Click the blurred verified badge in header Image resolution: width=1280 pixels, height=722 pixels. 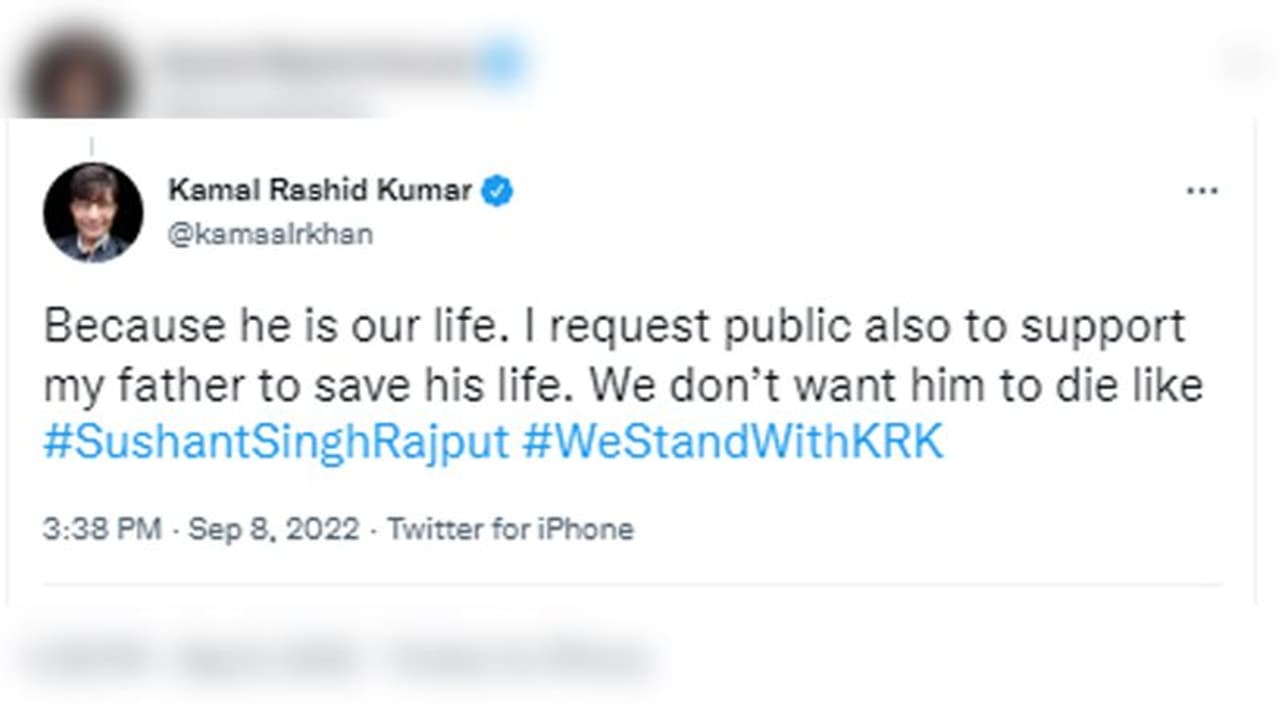(x=502, y=63)
